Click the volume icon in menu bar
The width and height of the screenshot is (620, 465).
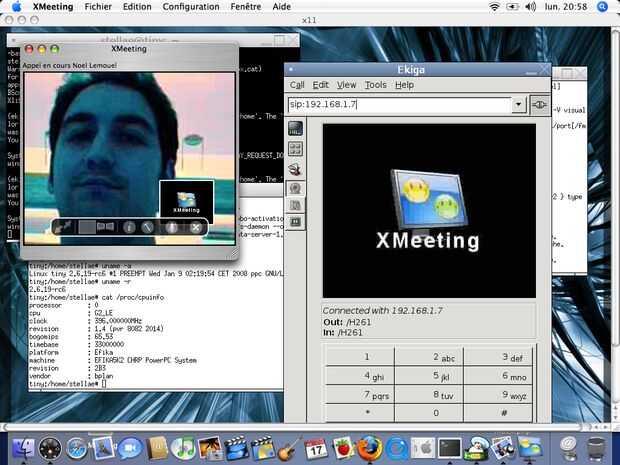click(531, 7)
